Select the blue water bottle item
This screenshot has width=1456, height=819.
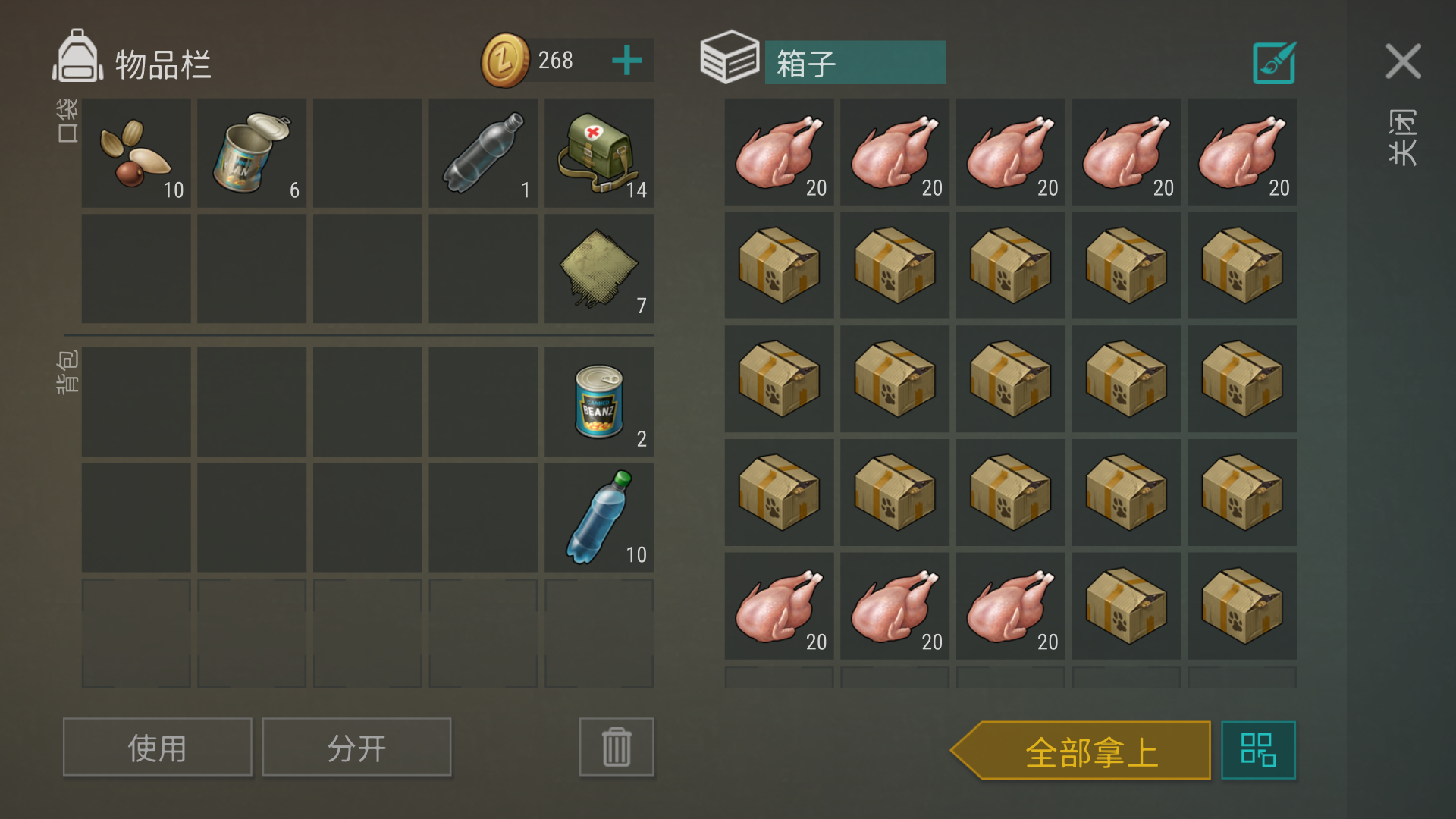pyautogui.click(x=599, y=517)
